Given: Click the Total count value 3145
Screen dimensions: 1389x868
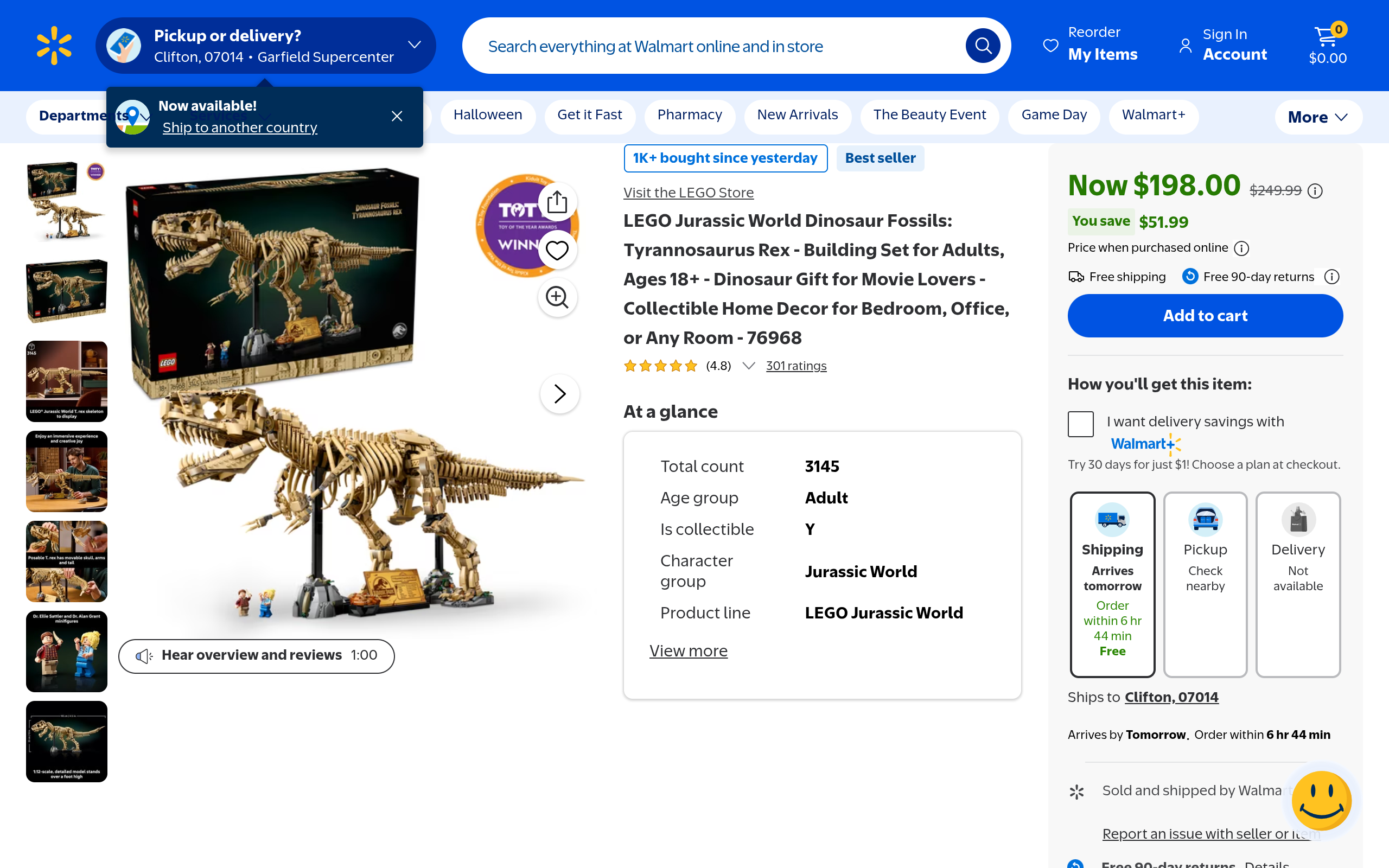Looking at the screenshot, I should click(822, 466).
